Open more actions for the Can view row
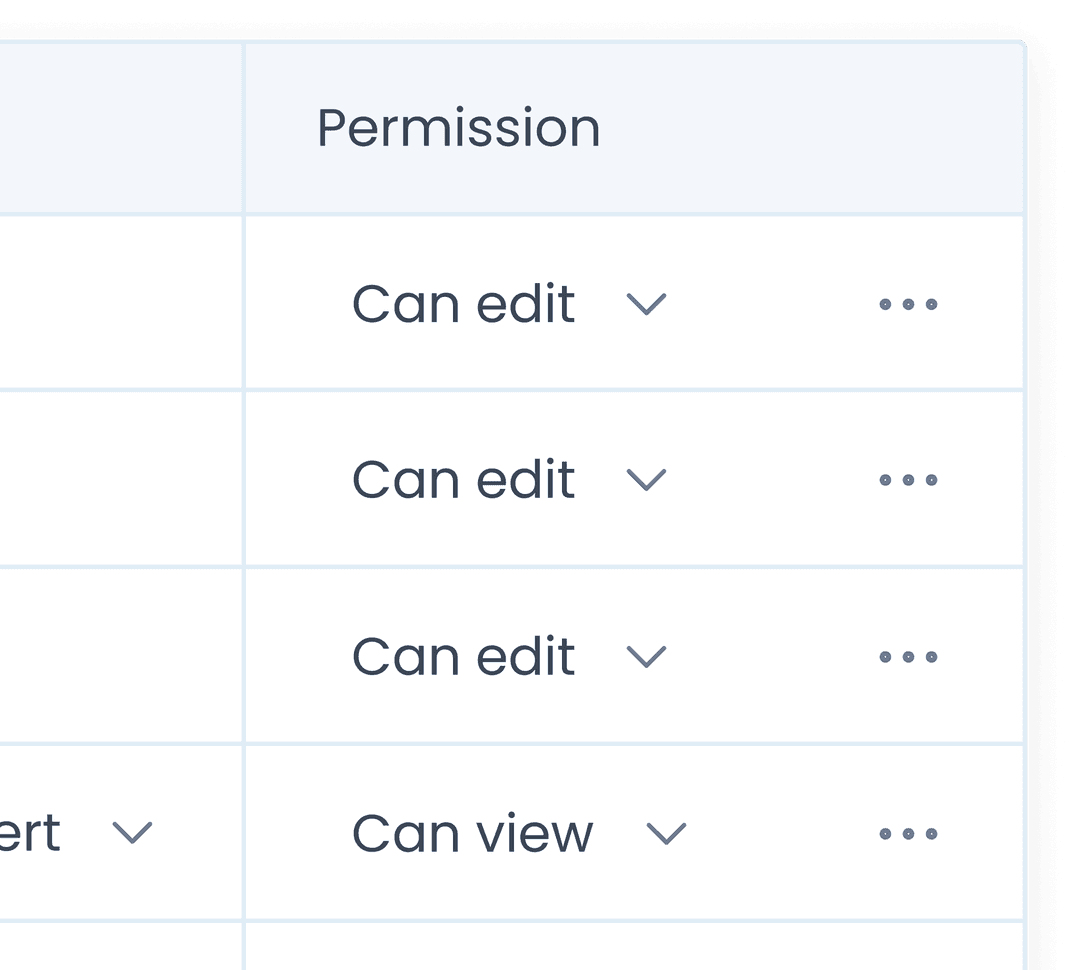Image resolution: width=1080 pixels, height=970 pixels. pos(908,833)
